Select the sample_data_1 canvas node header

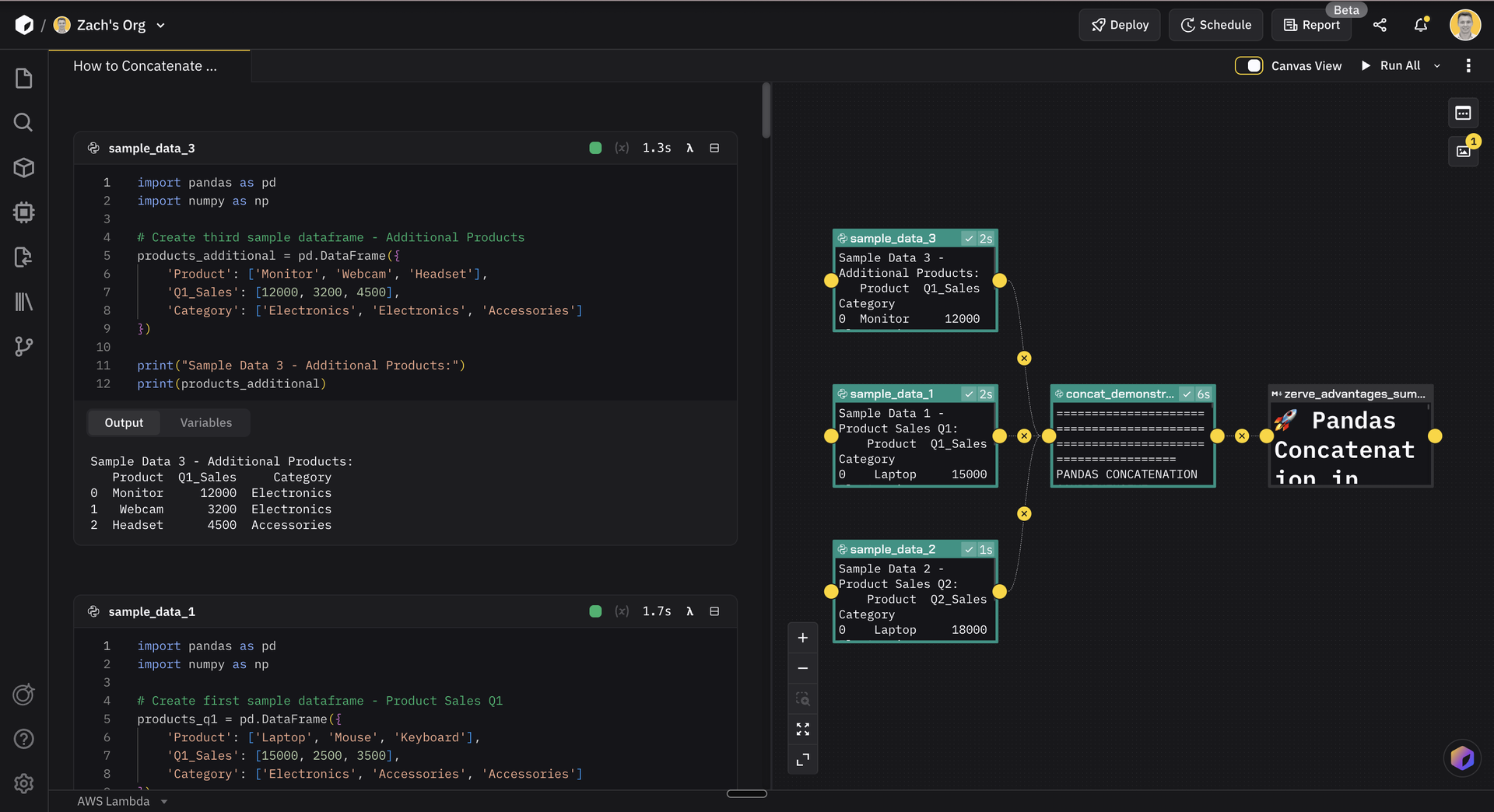coord(915,394)
